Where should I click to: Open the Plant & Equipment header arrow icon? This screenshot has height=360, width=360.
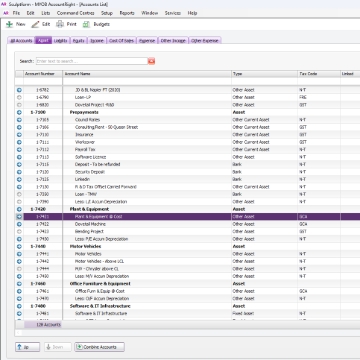pyautogui.click(x=19, y=209)
